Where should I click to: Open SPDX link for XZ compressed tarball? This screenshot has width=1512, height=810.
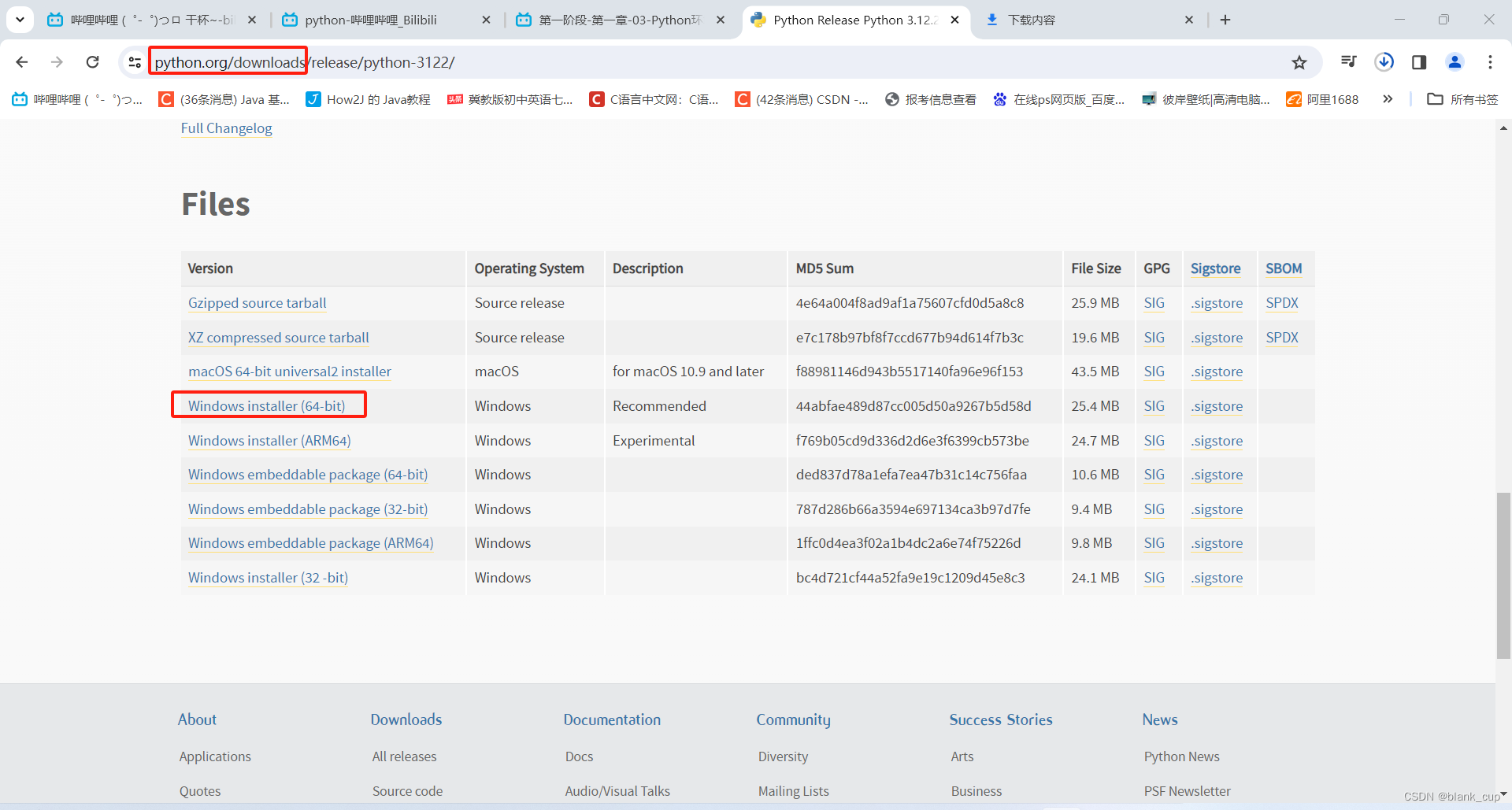tap(1281, 338)
